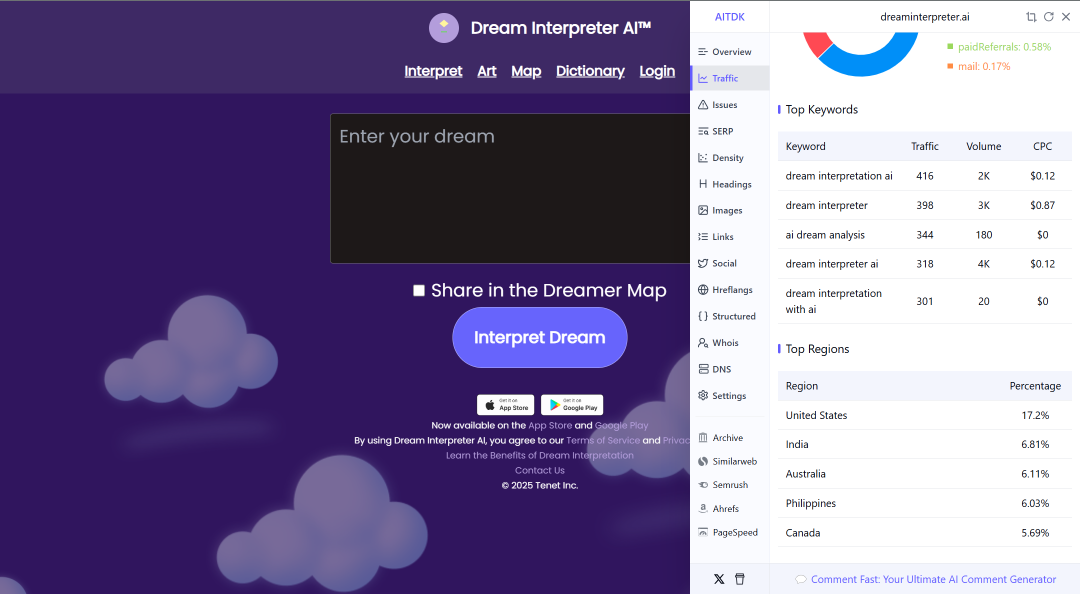Viewport: 1080px width, 594px height.
Task: Click the Similarweb icon
Action: tap(703, 461)
